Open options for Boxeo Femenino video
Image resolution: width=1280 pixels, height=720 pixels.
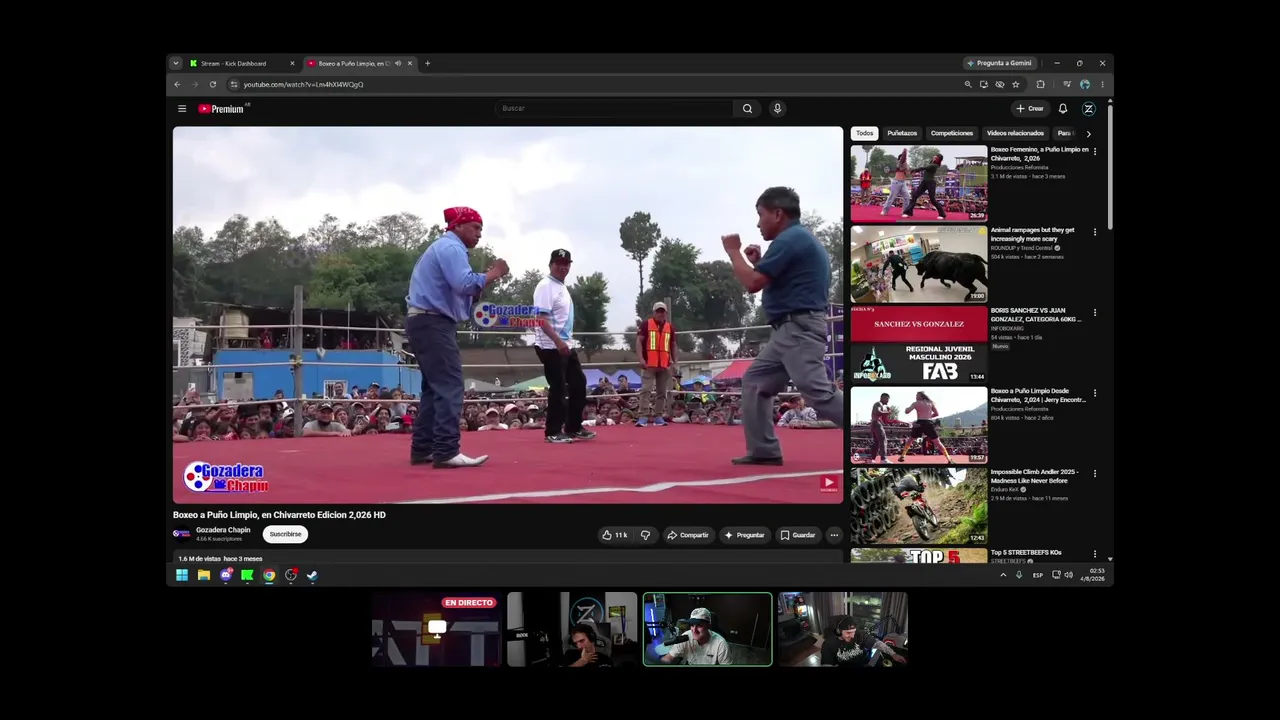(1095, 152)
